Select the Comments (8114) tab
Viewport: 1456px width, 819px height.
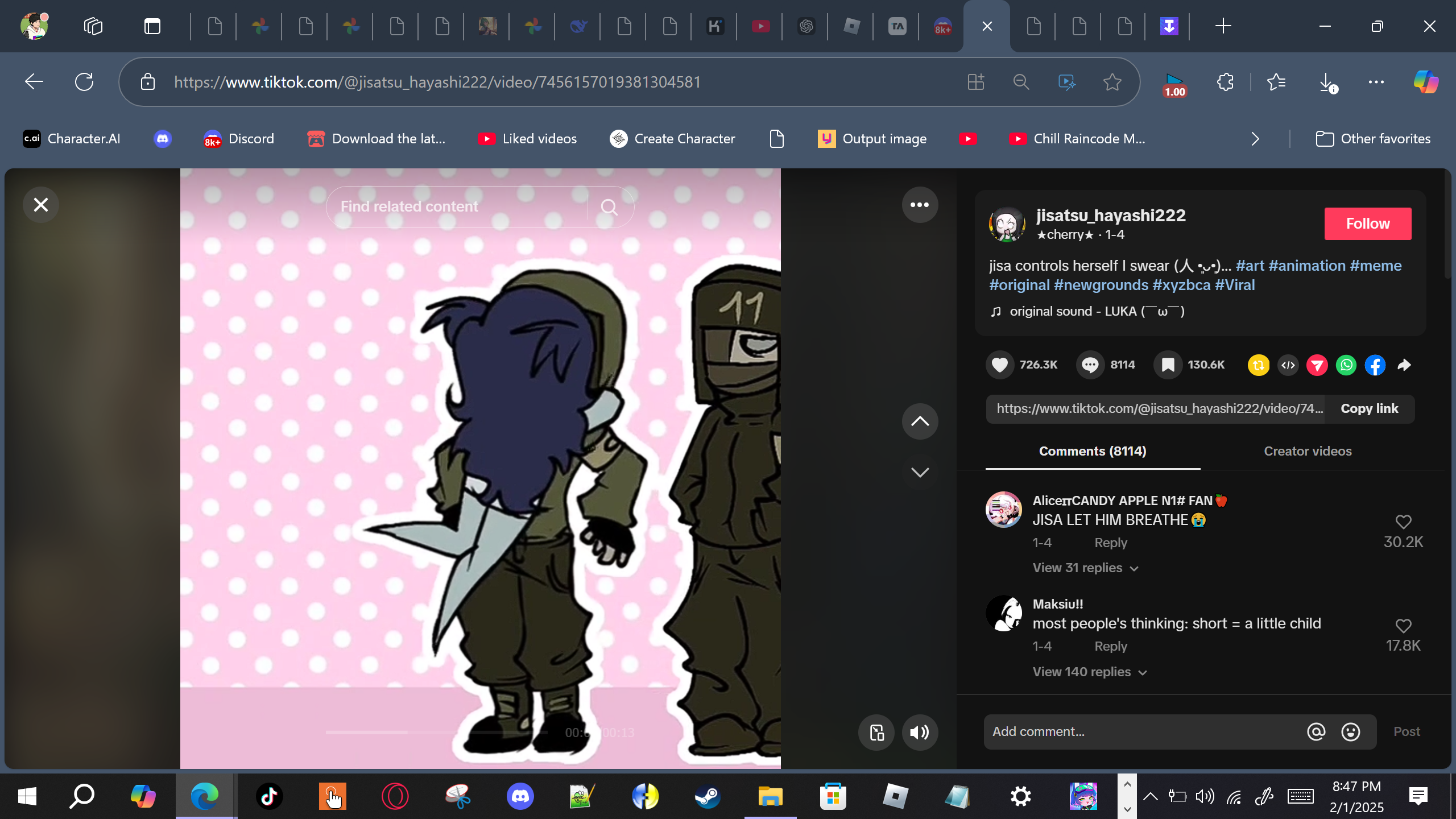tap(1092, 451)
